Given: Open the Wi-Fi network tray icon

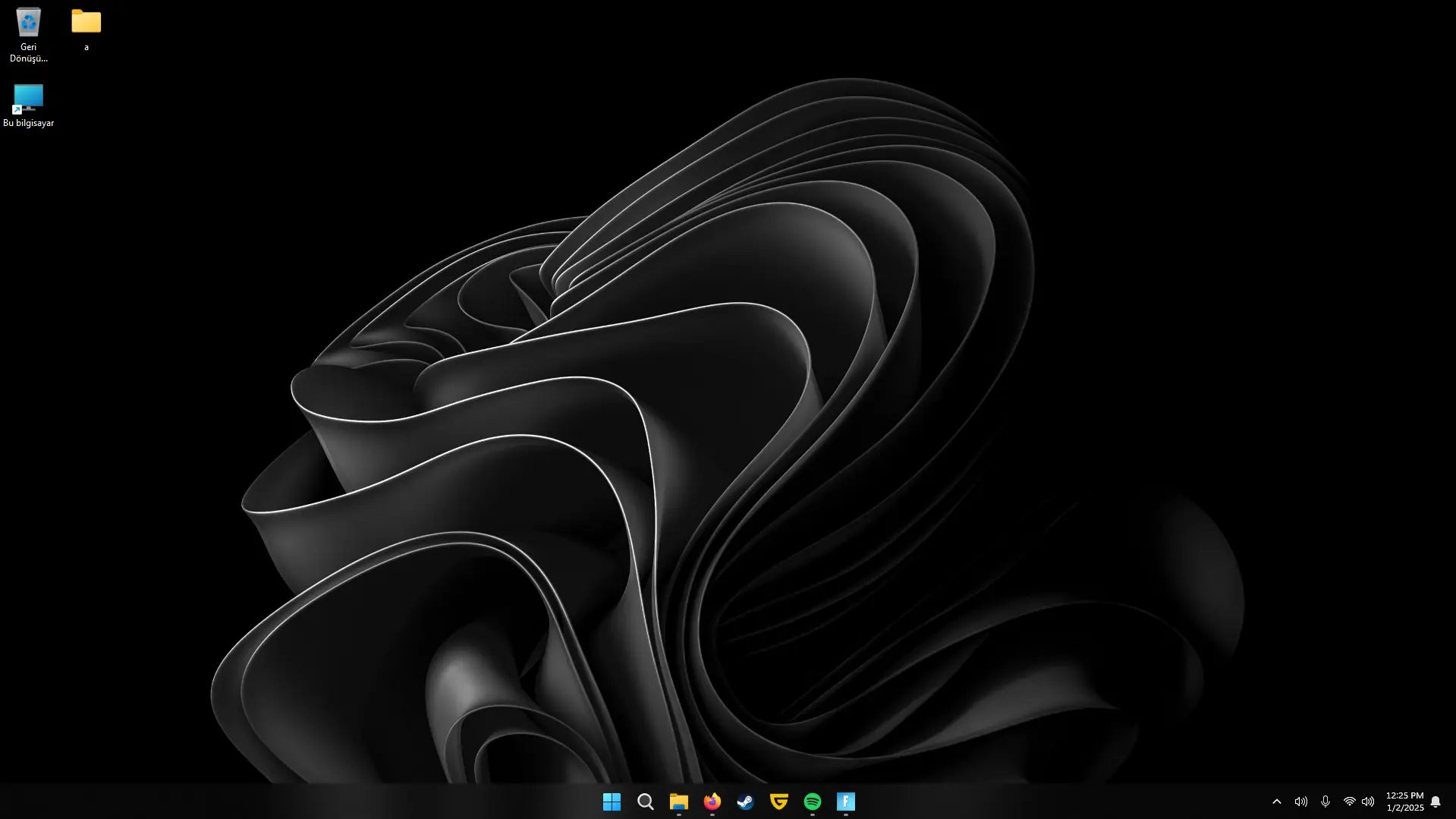Looking at the screenshot, I should click(x=1349, y=802).
